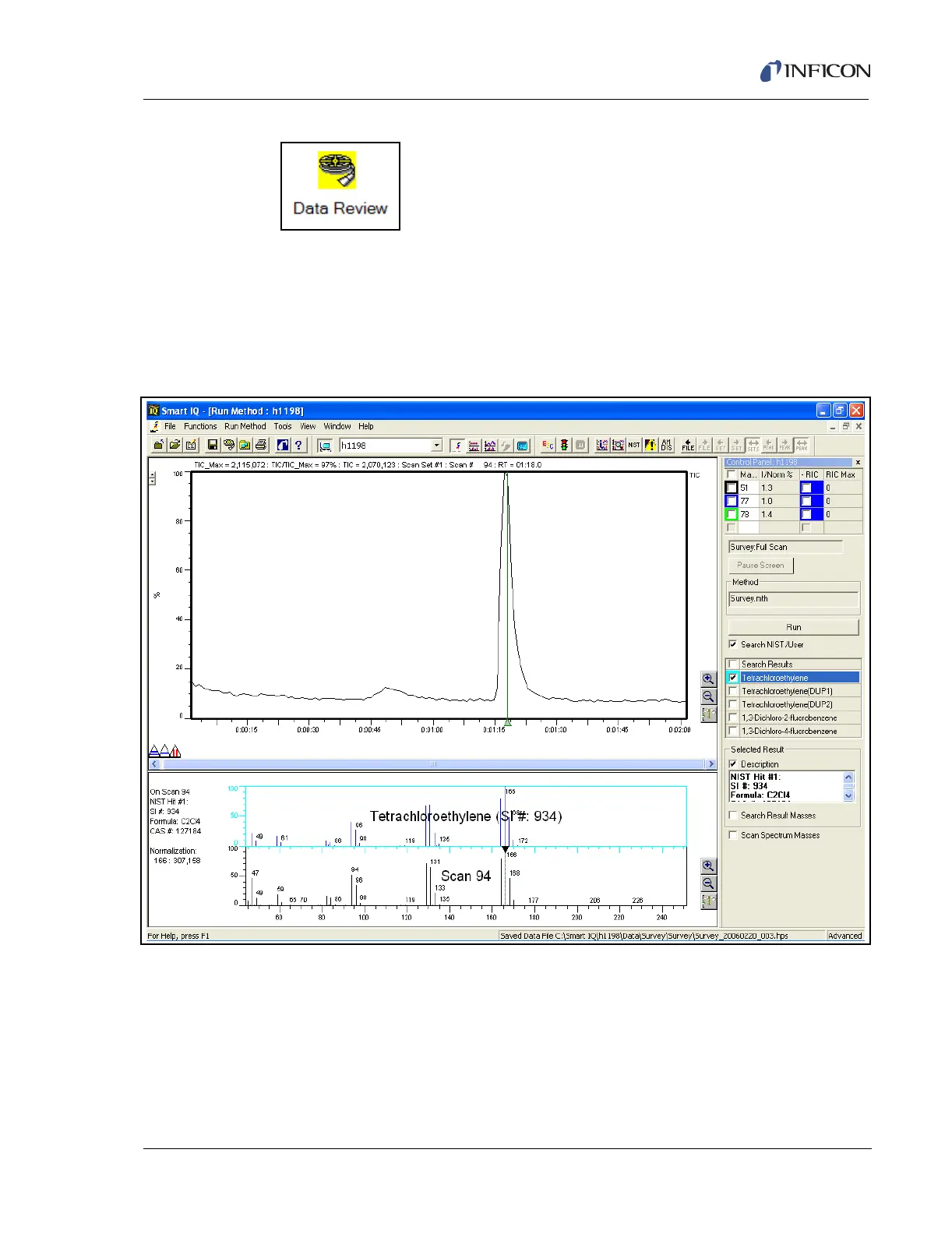This screenshot has height=1234, width=952.
Task: Click the green scan marker at the peak
Action: (507, 722)
